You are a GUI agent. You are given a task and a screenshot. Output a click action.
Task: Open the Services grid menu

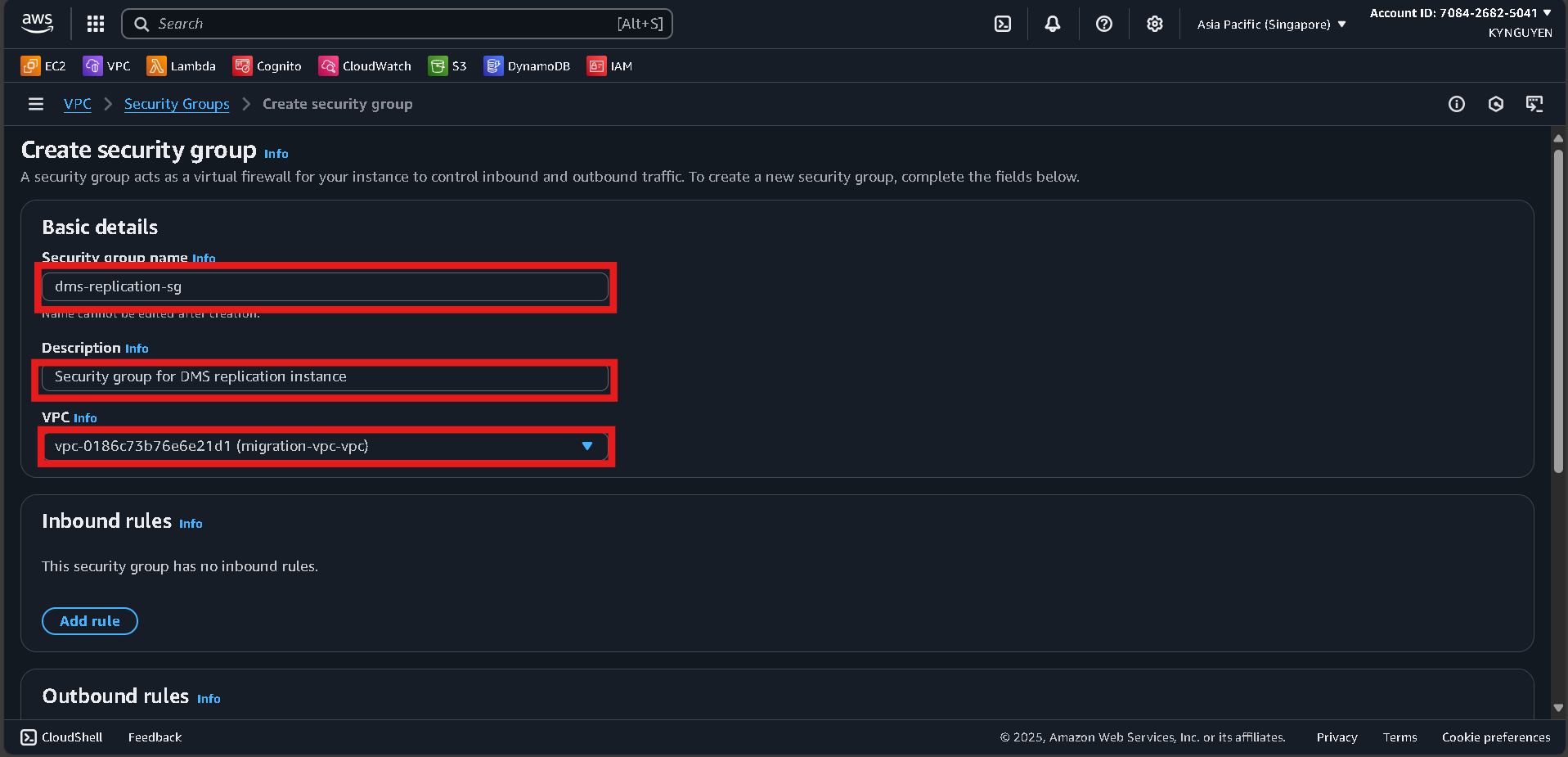click(x=95, y=24)
